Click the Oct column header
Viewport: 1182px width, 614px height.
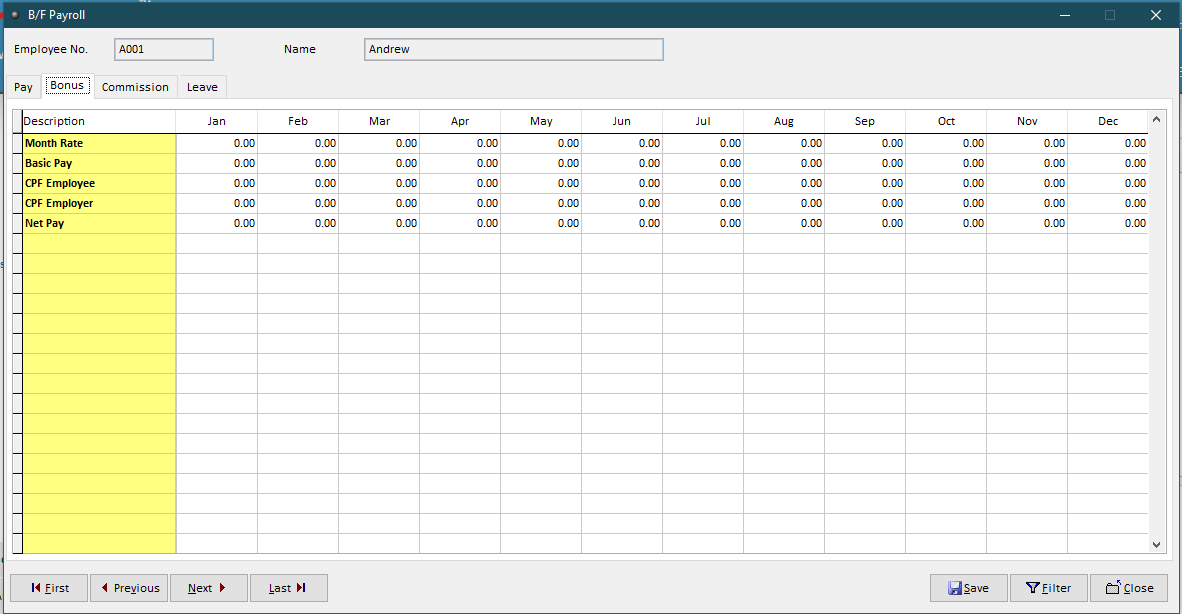tap(946, 121)
